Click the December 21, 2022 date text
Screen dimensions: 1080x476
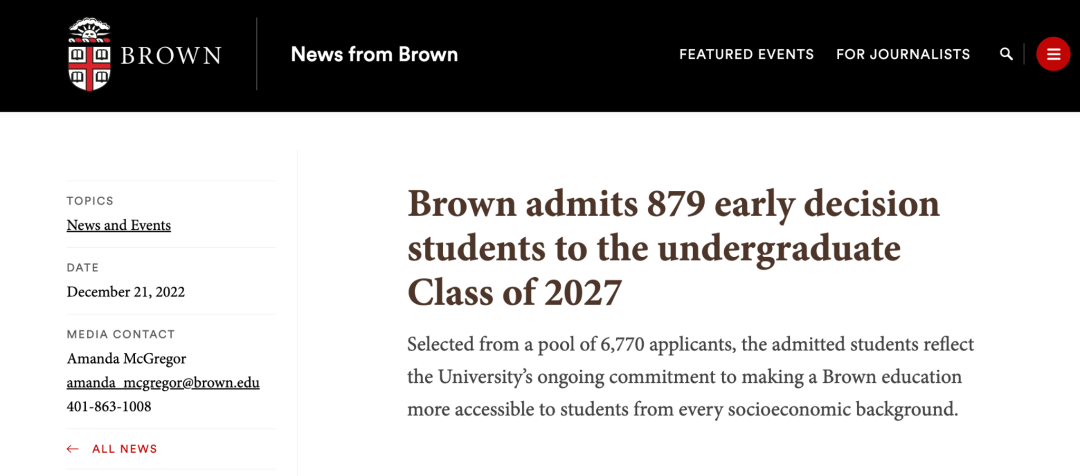[125, 292]
